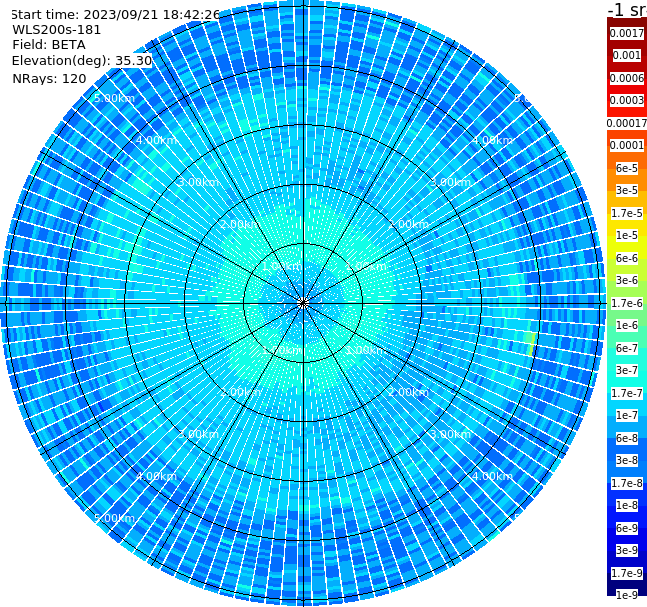
Task: Click the yellow-green hotspot in the scan
Action: click(x=532, y=345)
